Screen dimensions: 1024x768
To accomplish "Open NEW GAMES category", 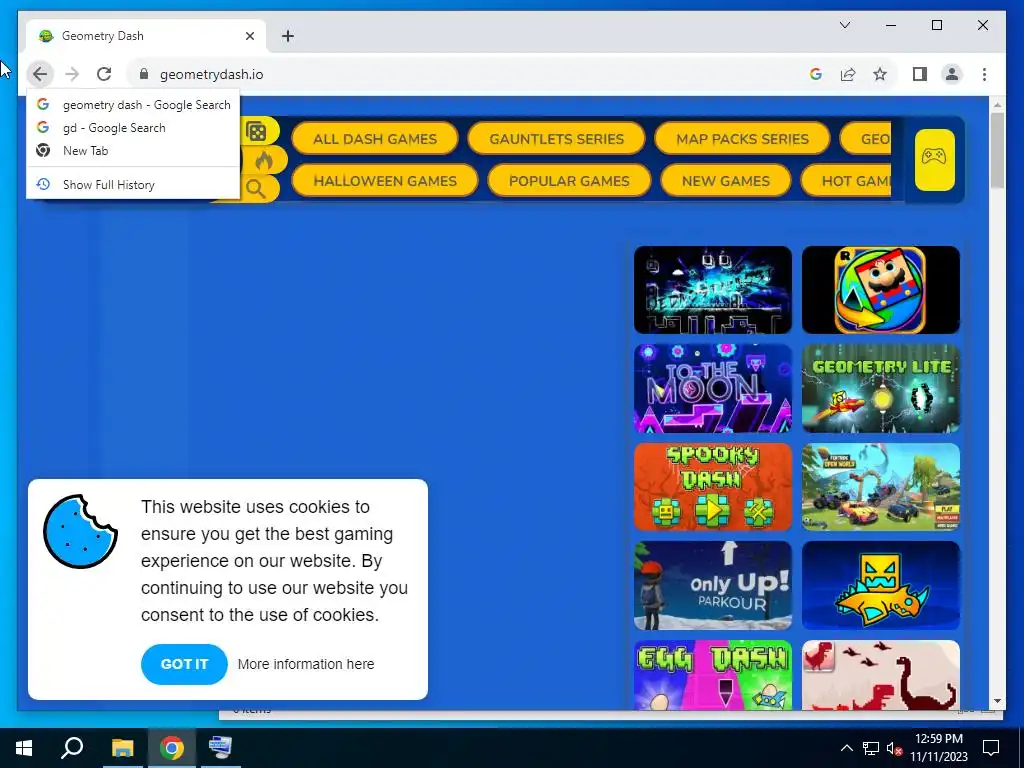I will [726, 181].
